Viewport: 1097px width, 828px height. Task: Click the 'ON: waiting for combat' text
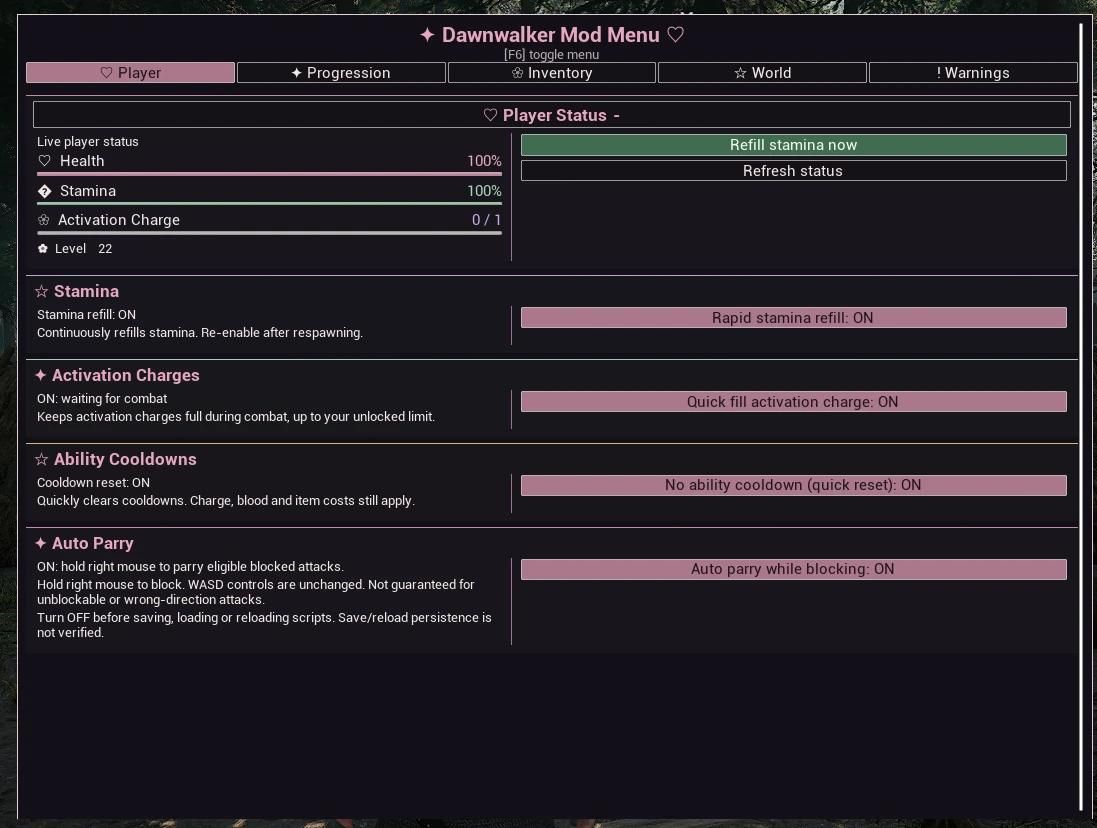click(102, 399)
